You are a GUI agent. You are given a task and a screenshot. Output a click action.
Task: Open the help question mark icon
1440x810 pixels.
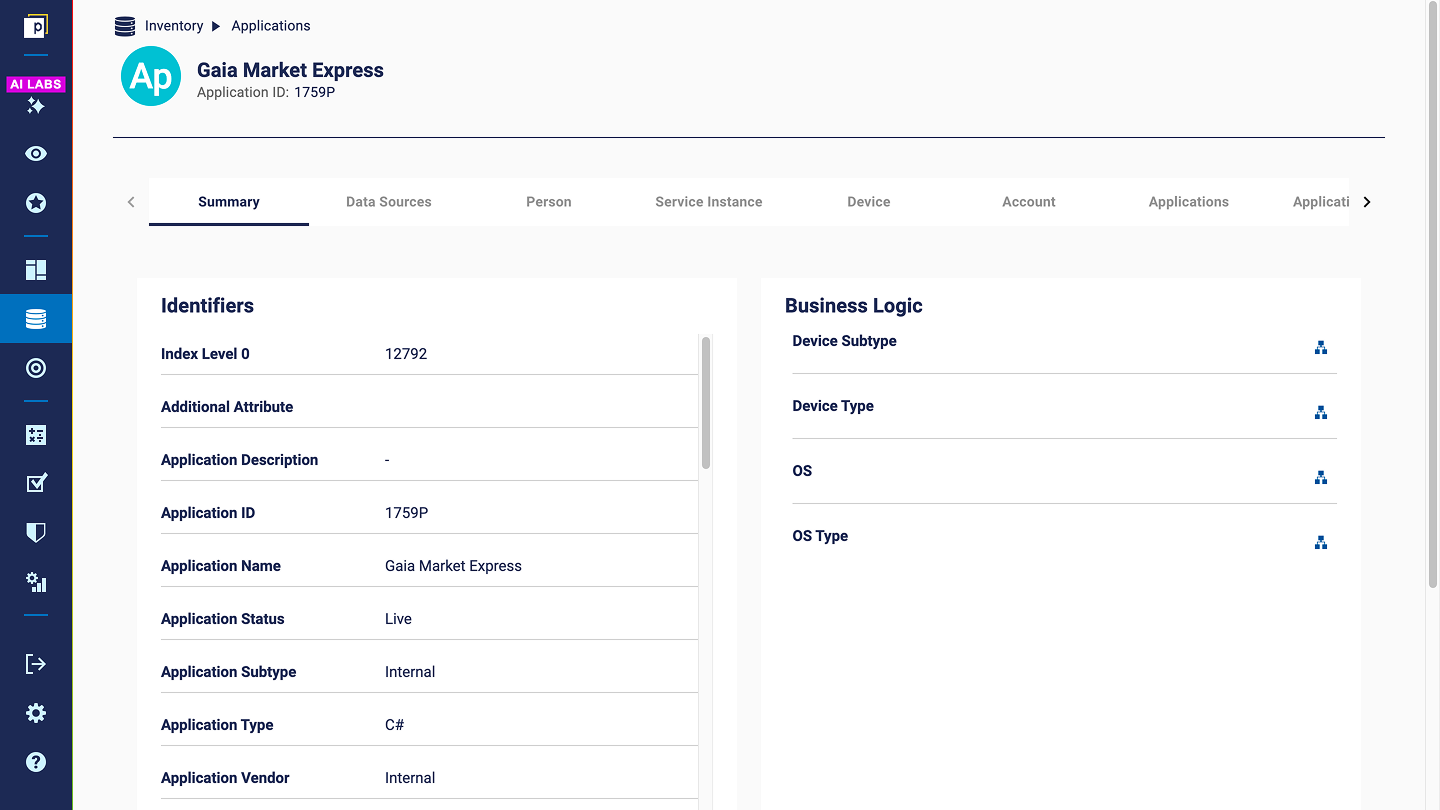(36, 762)
